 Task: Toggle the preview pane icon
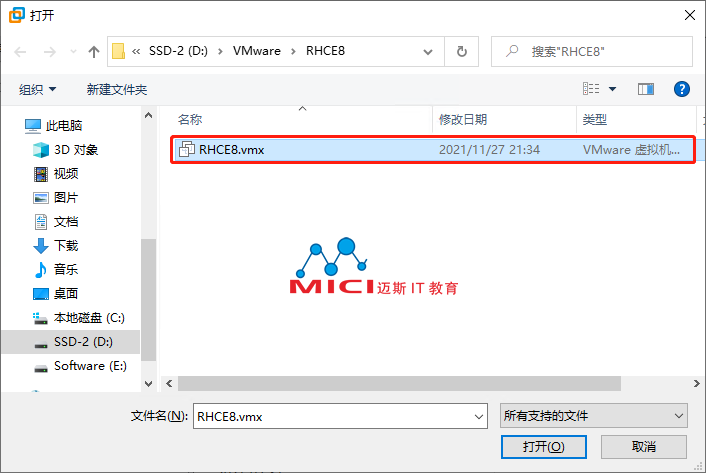coord(646,89)
